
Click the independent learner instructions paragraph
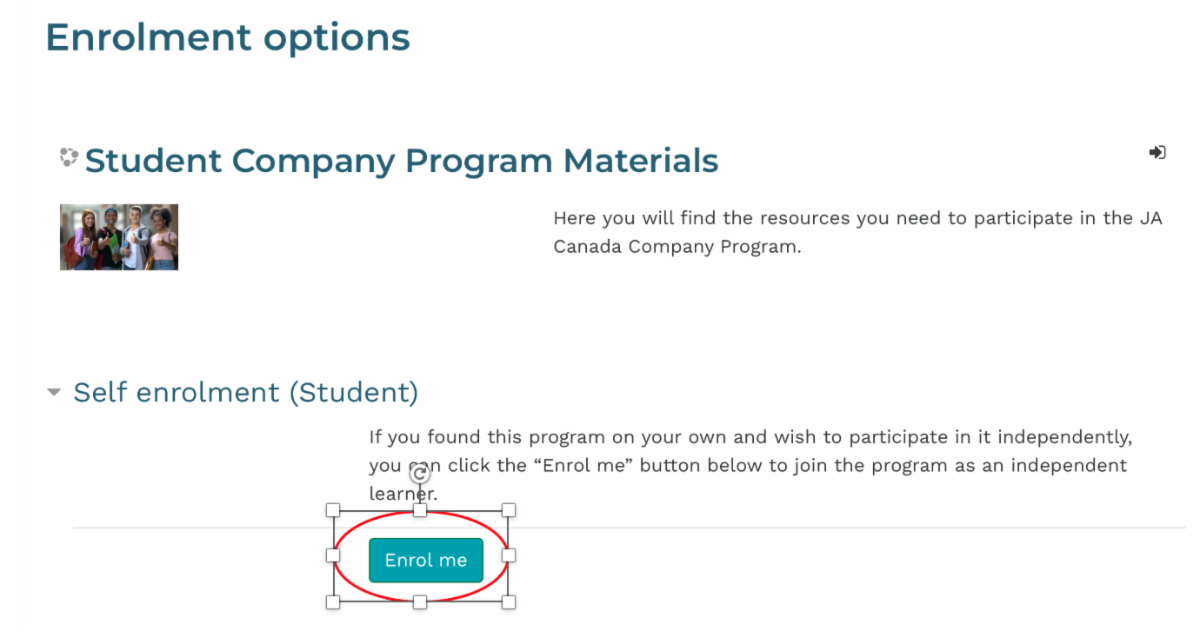point(749,465)
